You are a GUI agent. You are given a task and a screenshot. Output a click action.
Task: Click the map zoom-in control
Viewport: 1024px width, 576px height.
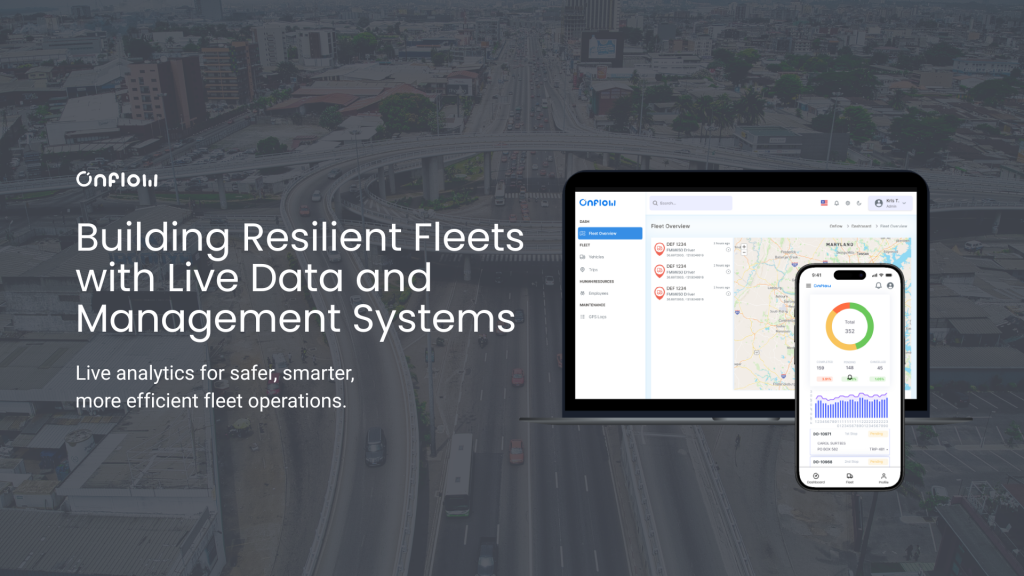(744, 247)
